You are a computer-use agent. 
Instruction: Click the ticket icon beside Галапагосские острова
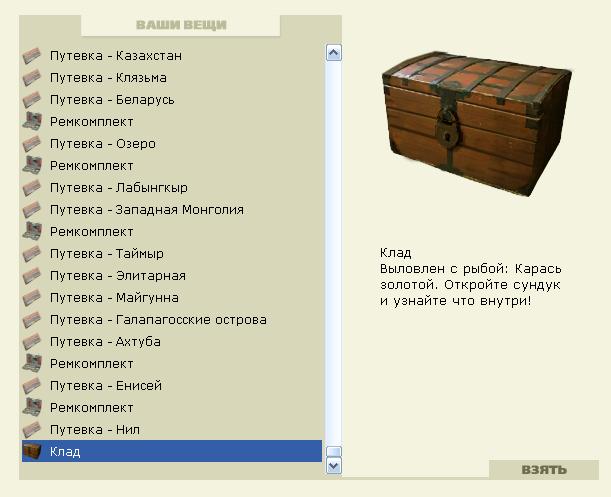click(32, 320)
